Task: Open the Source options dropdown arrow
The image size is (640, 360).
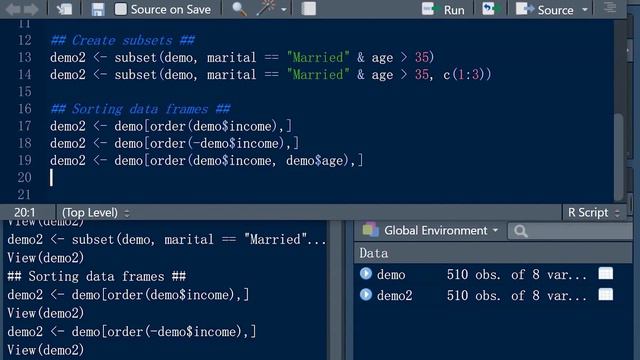Action: tap(585, 9)
